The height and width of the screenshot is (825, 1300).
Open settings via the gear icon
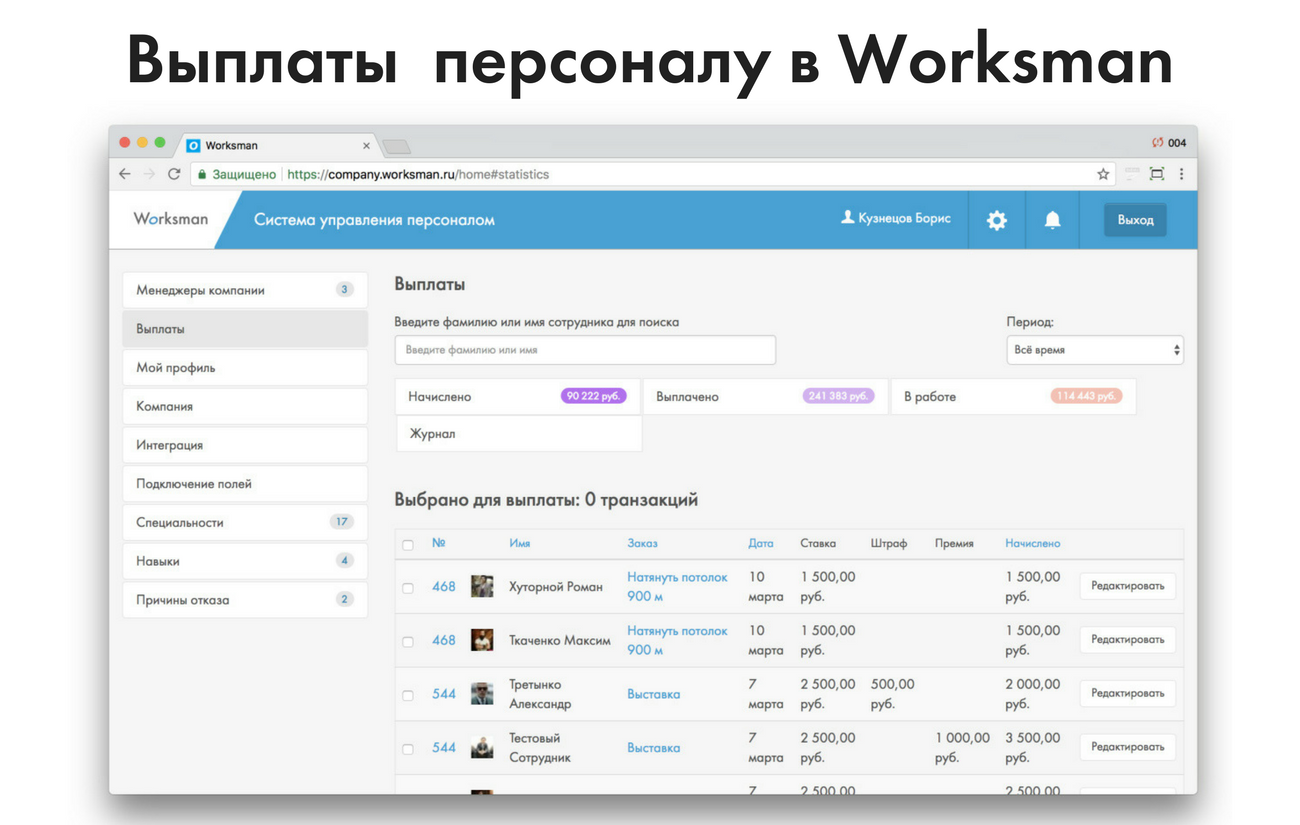(x=997, y=220)
